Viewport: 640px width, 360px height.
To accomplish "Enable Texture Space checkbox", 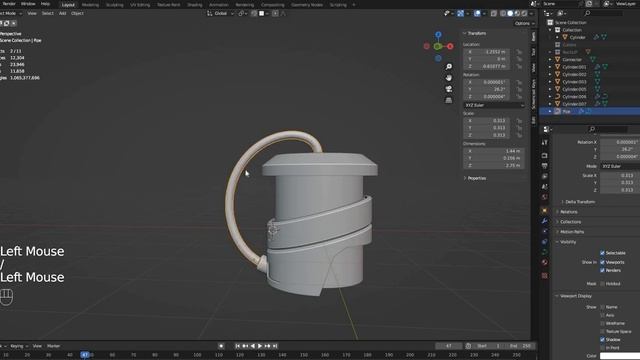I will [602, 331].
